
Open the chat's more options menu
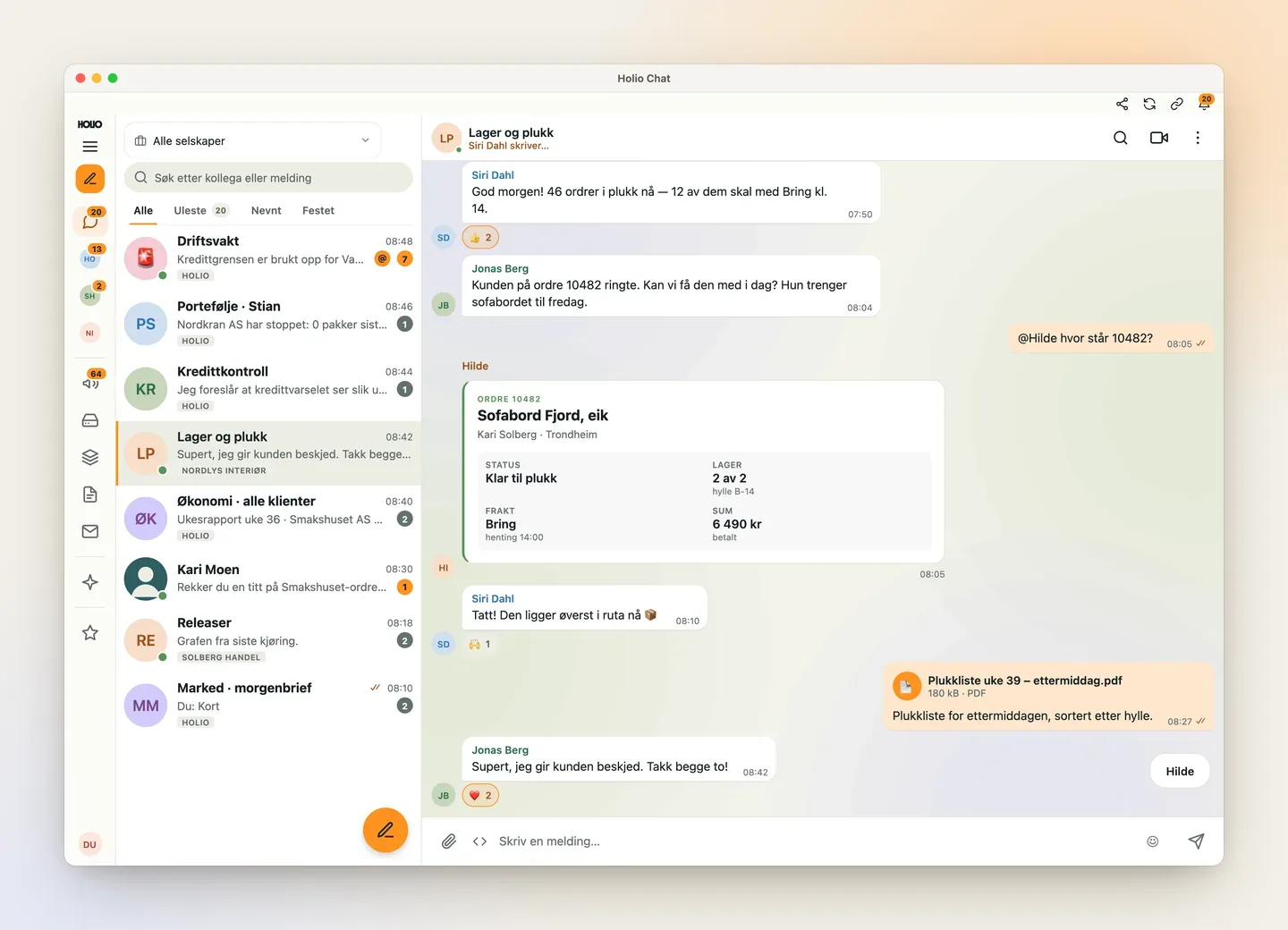[x=1198, y=138]
